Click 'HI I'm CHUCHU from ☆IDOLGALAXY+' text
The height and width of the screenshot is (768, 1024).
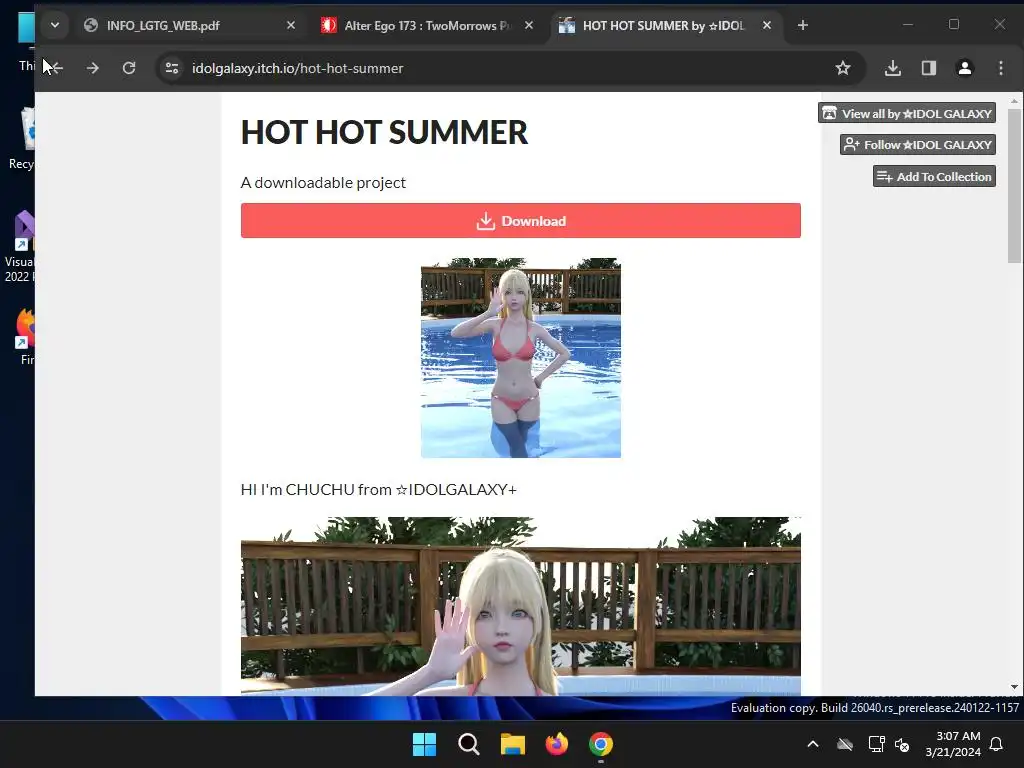click(378, 490)
